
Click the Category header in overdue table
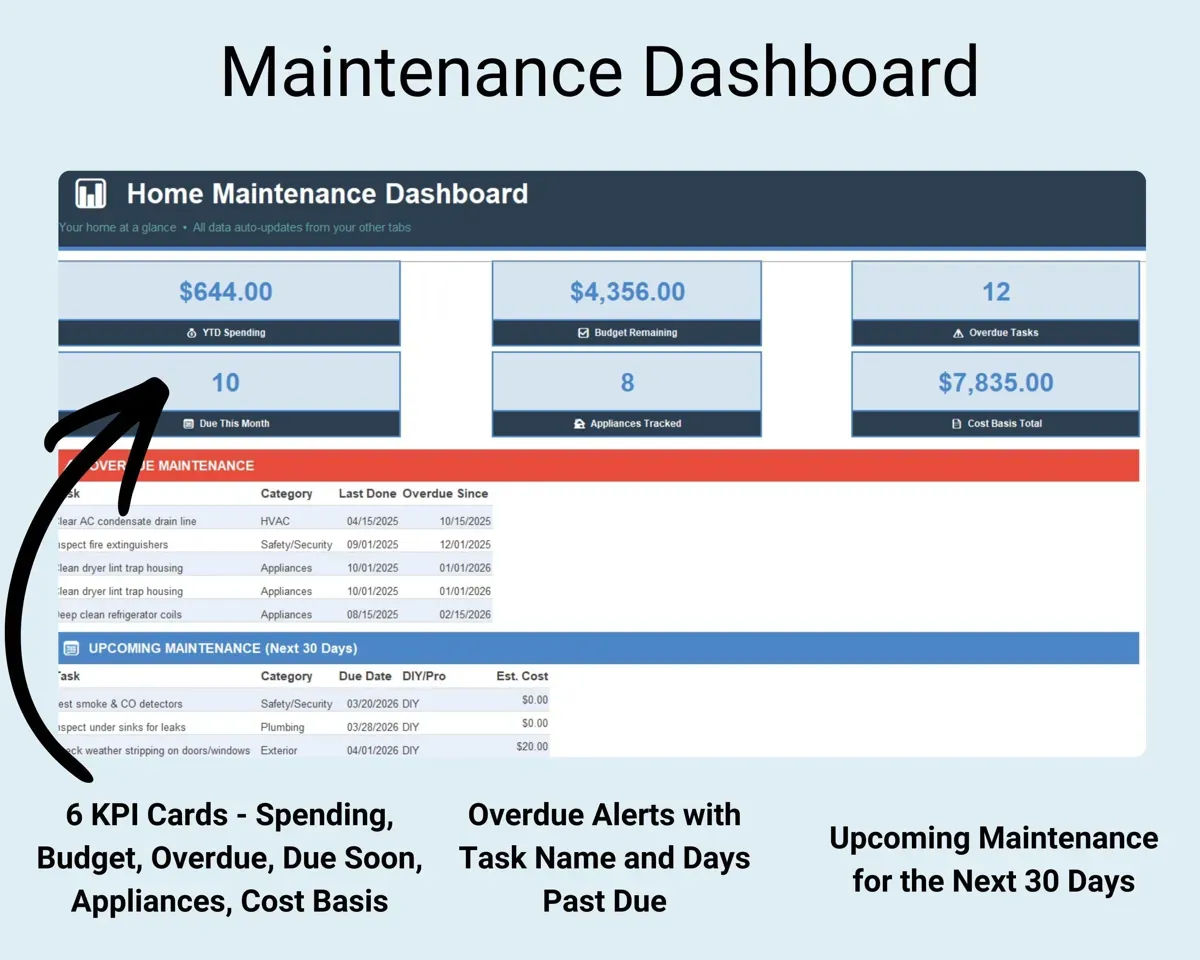pos(286,494)
